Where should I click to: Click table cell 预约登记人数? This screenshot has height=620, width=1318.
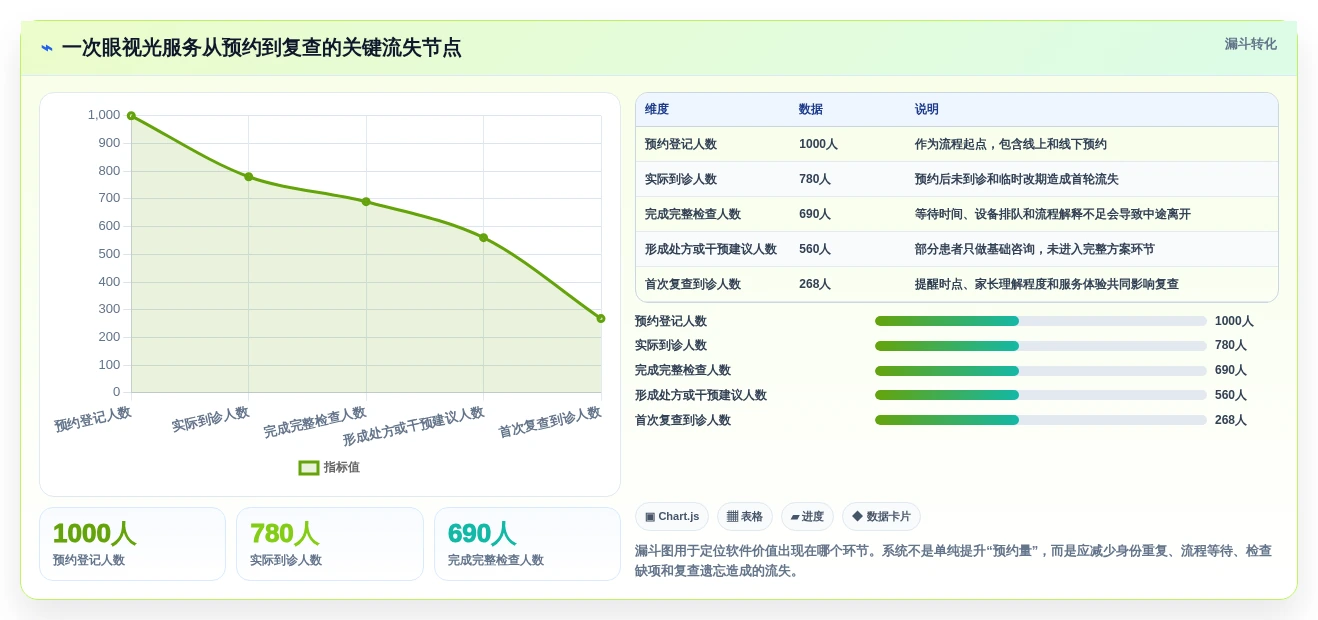681,145
